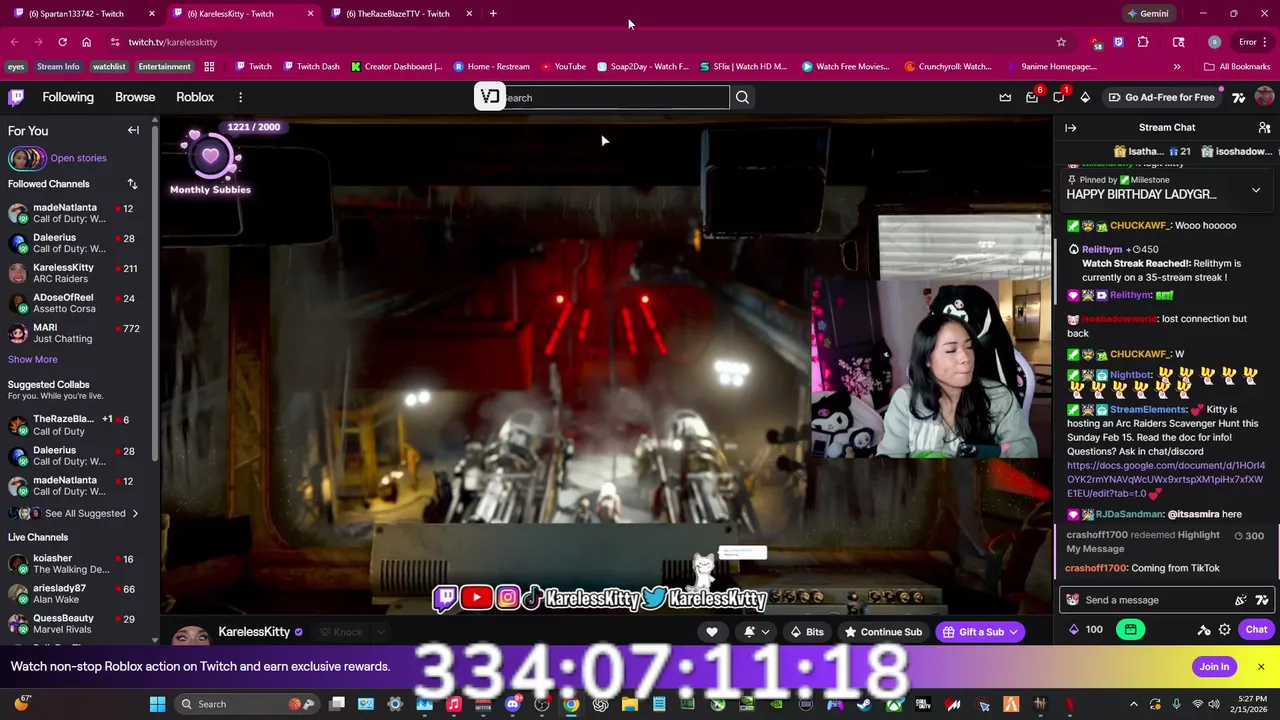Expand the pinned birthday message
The image size is (1280, 720).
(1256, 190)
